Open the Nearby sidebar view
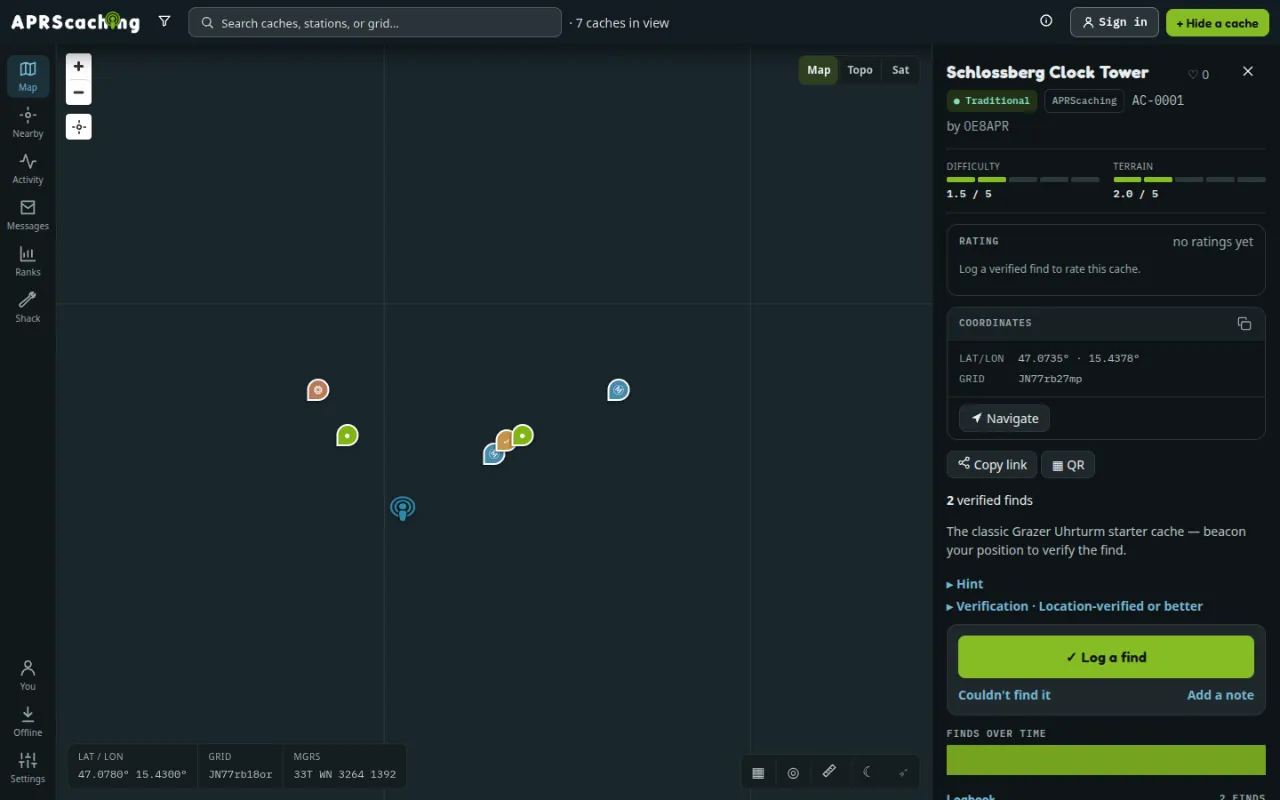This screenshot has width=1280, height=800. point(28,122)
